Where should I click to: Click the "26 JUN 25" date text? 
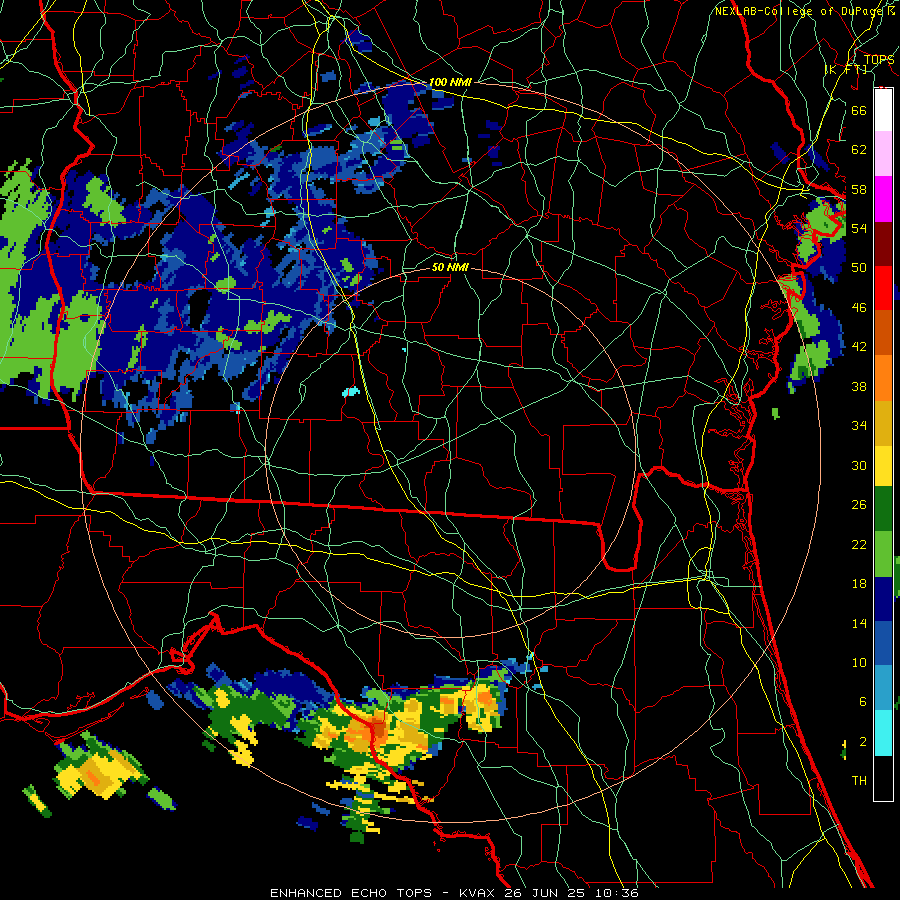(545, 893)
